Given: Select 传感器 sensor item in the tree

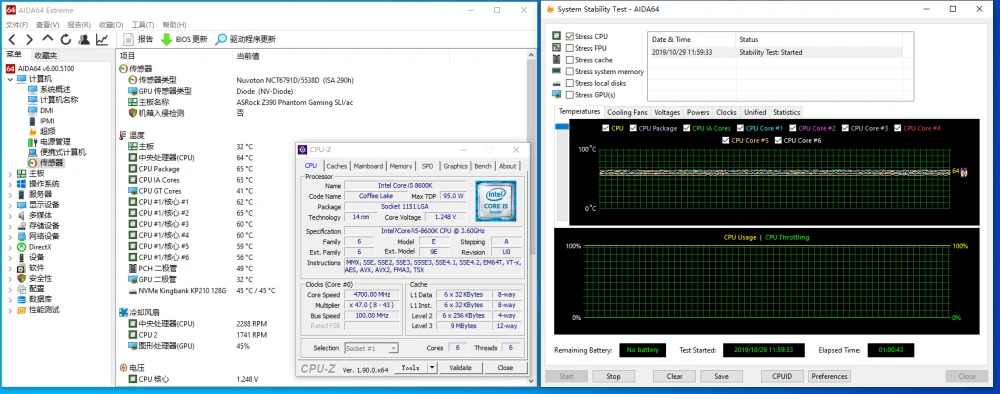Looking at the screenshot, I should coord(45,163).
